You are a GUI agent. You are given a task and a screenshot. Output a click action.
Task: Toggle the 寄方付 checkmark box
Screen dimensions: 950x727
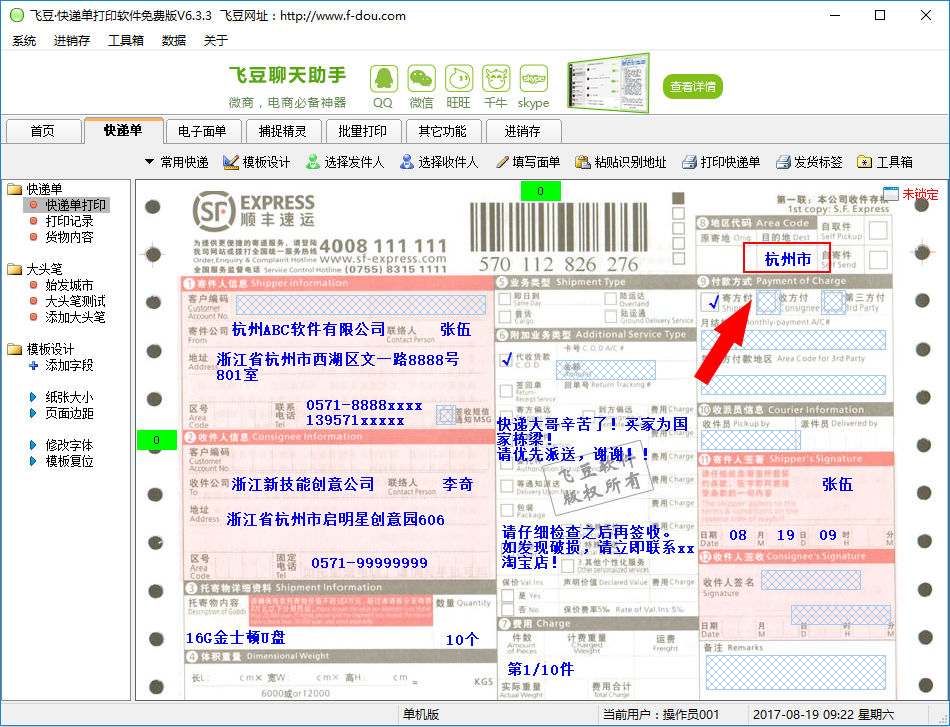(x=711, y=301)
